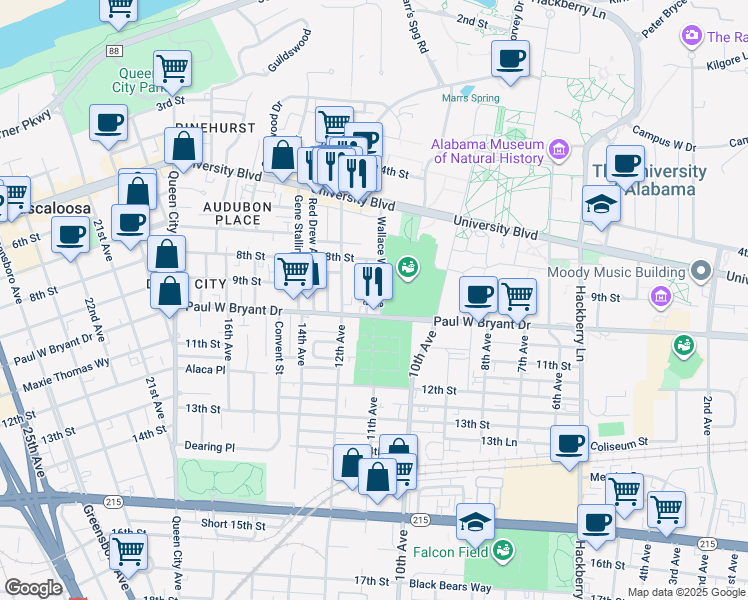Click the purple museum pin below Moody Music Building
Screen dimensions: 748x600
pyautogui.click(x=661, y=298)
